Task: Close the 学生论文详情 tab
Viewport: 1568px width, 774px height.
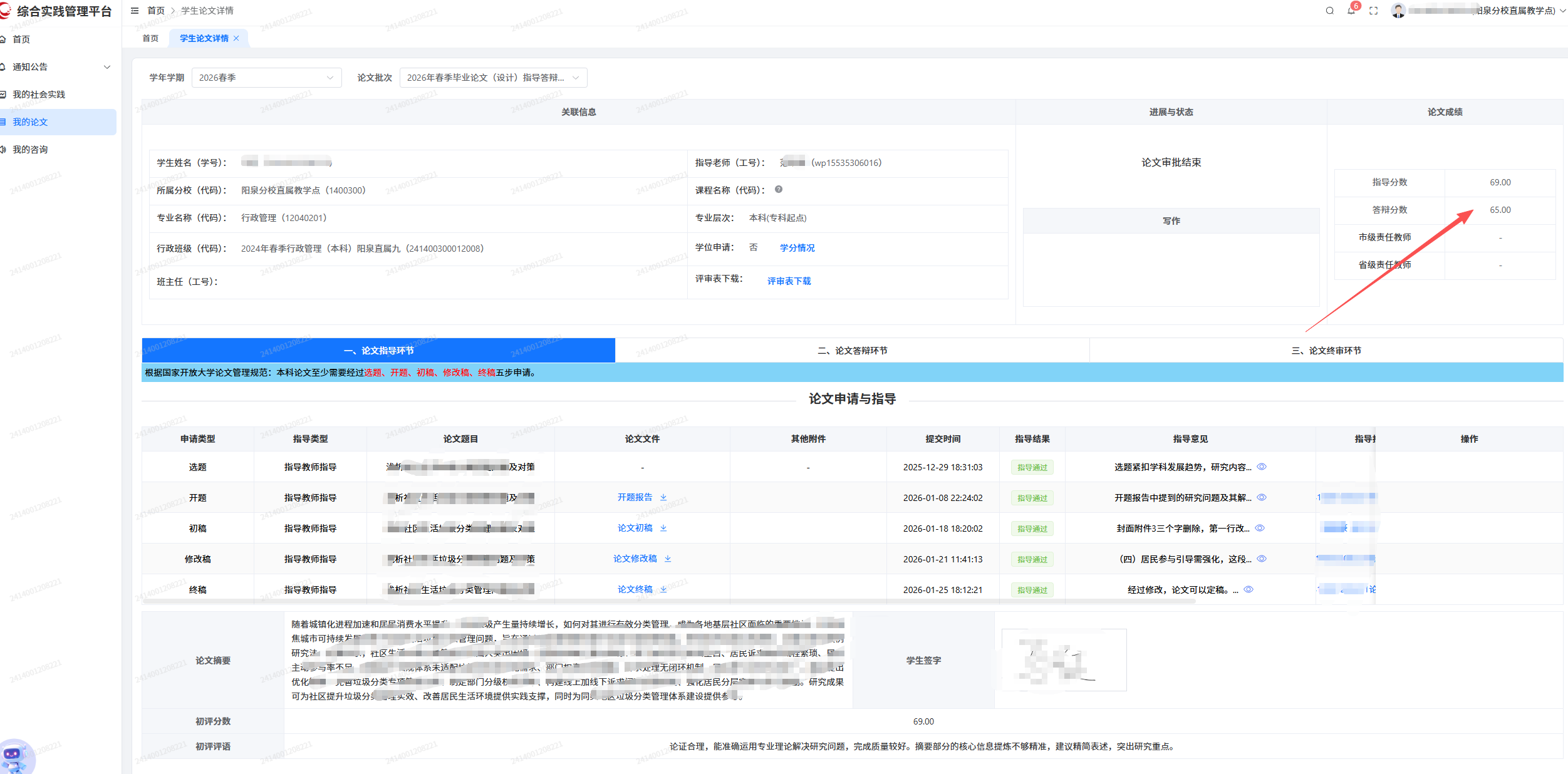Action: pyautogui.click(x=236, y=38)
